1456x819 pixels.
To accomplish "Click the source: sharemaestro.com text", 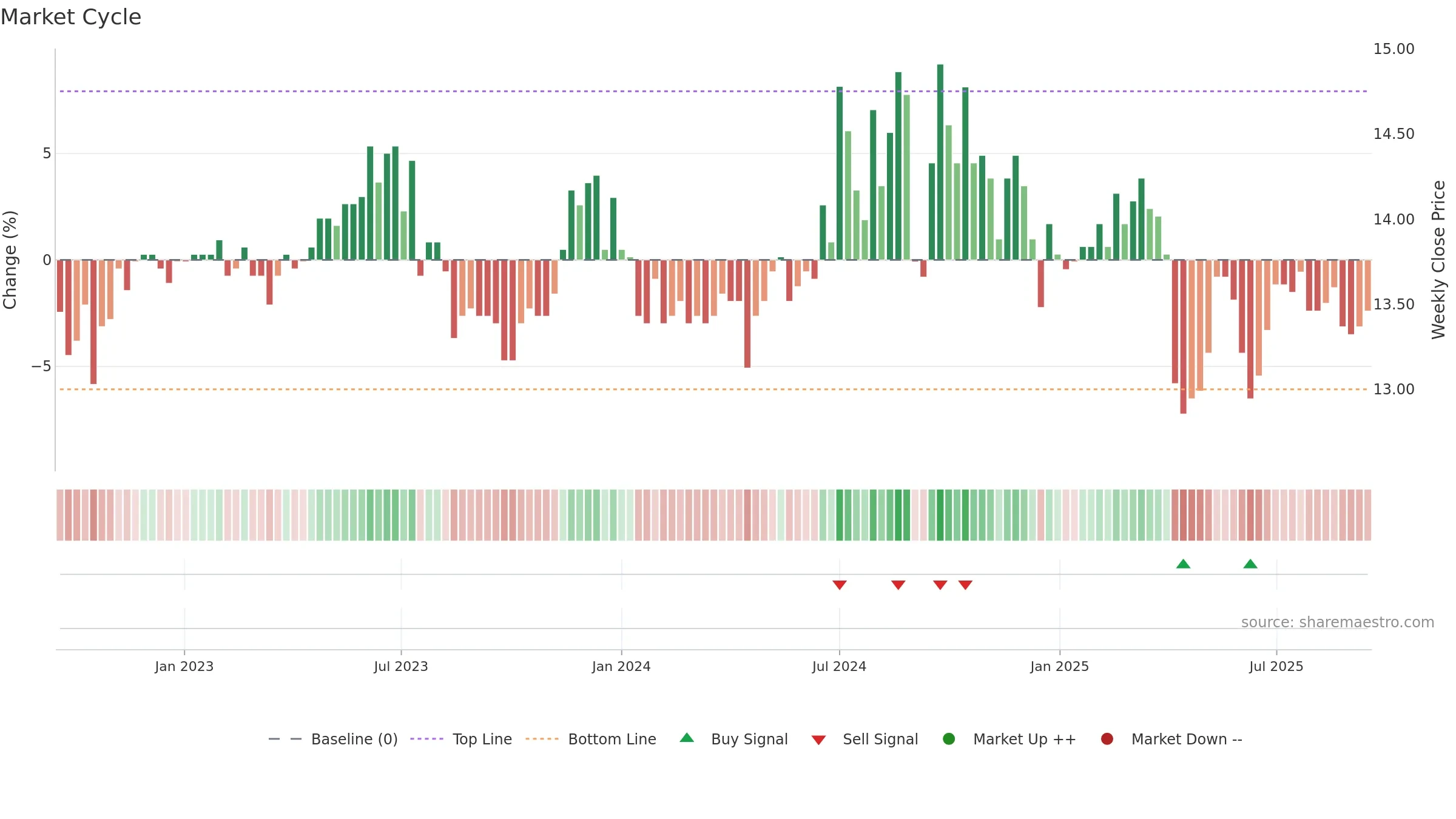I will tap(1338, 622).
